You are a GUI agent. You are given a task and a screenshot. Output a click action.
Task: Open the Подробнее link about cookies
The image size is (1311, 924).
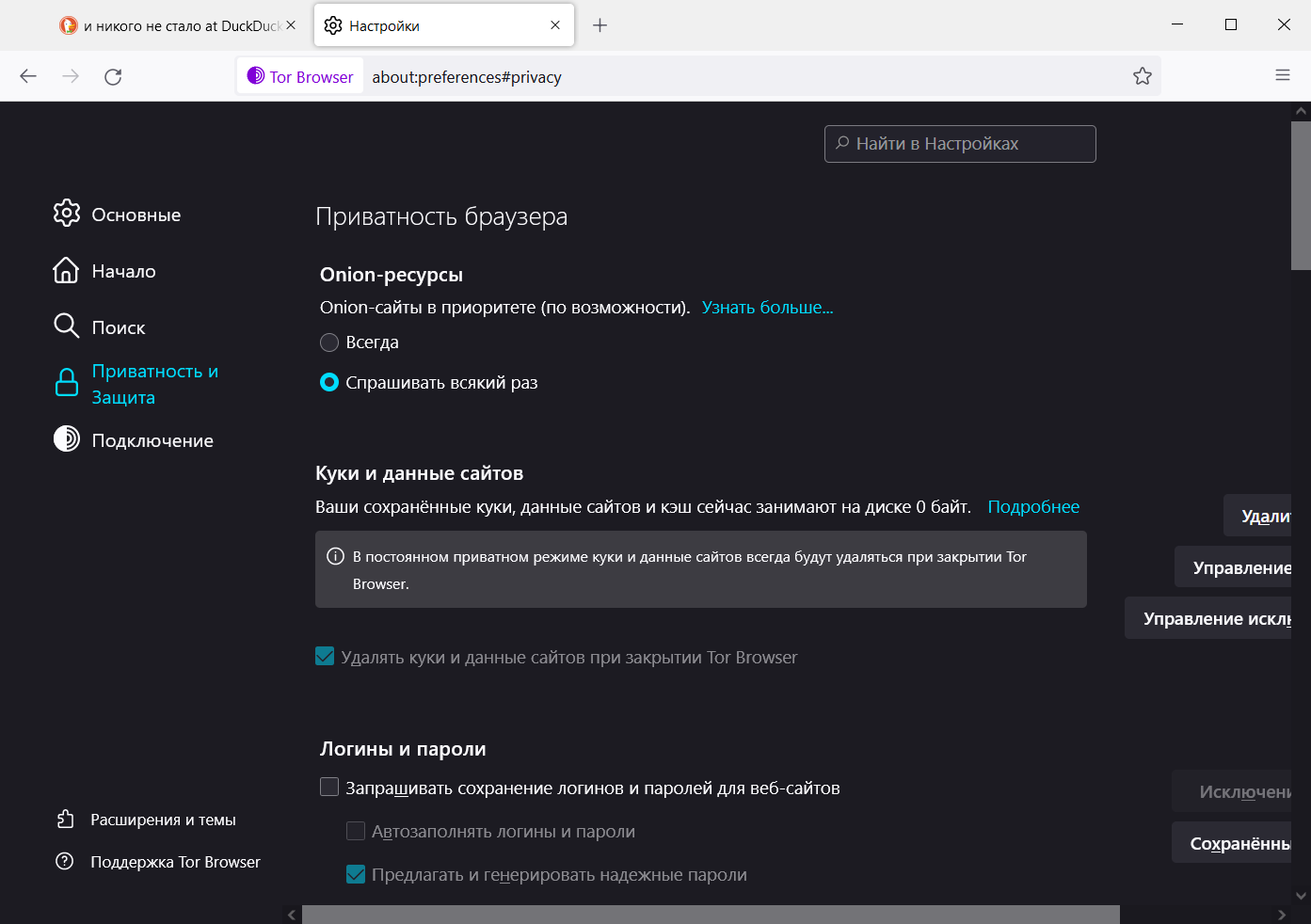1033,507
